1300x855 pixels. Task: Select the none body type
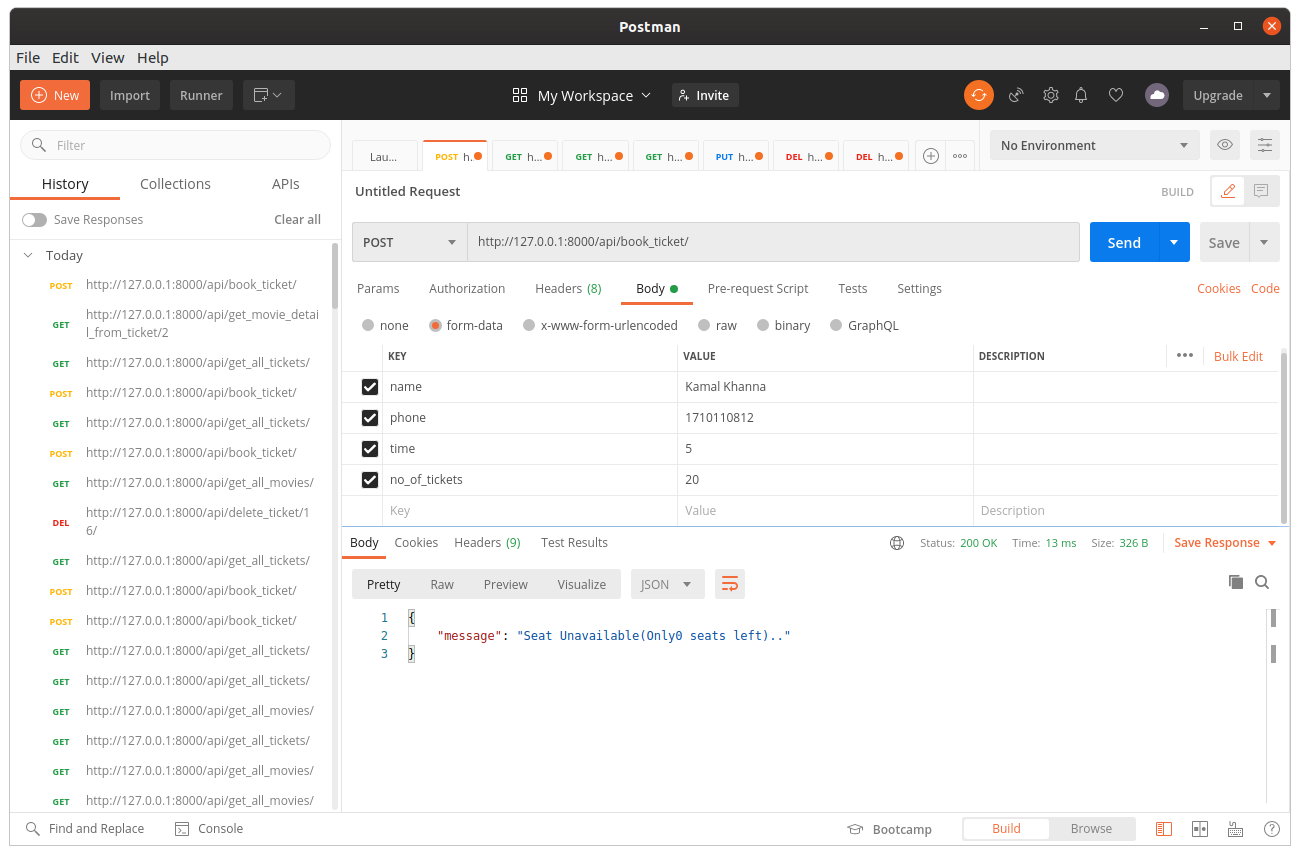368,325
